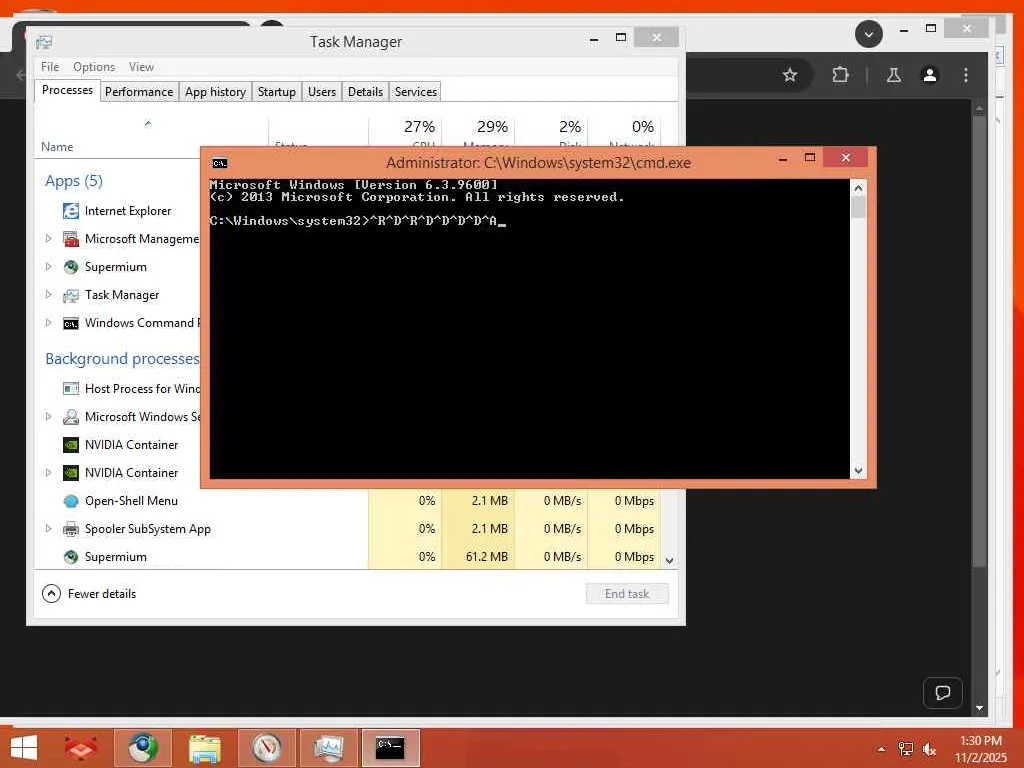This screenshot has width=1024, height=768.
Task: Open compass-like app on taskbar
Action: [266, 748]
